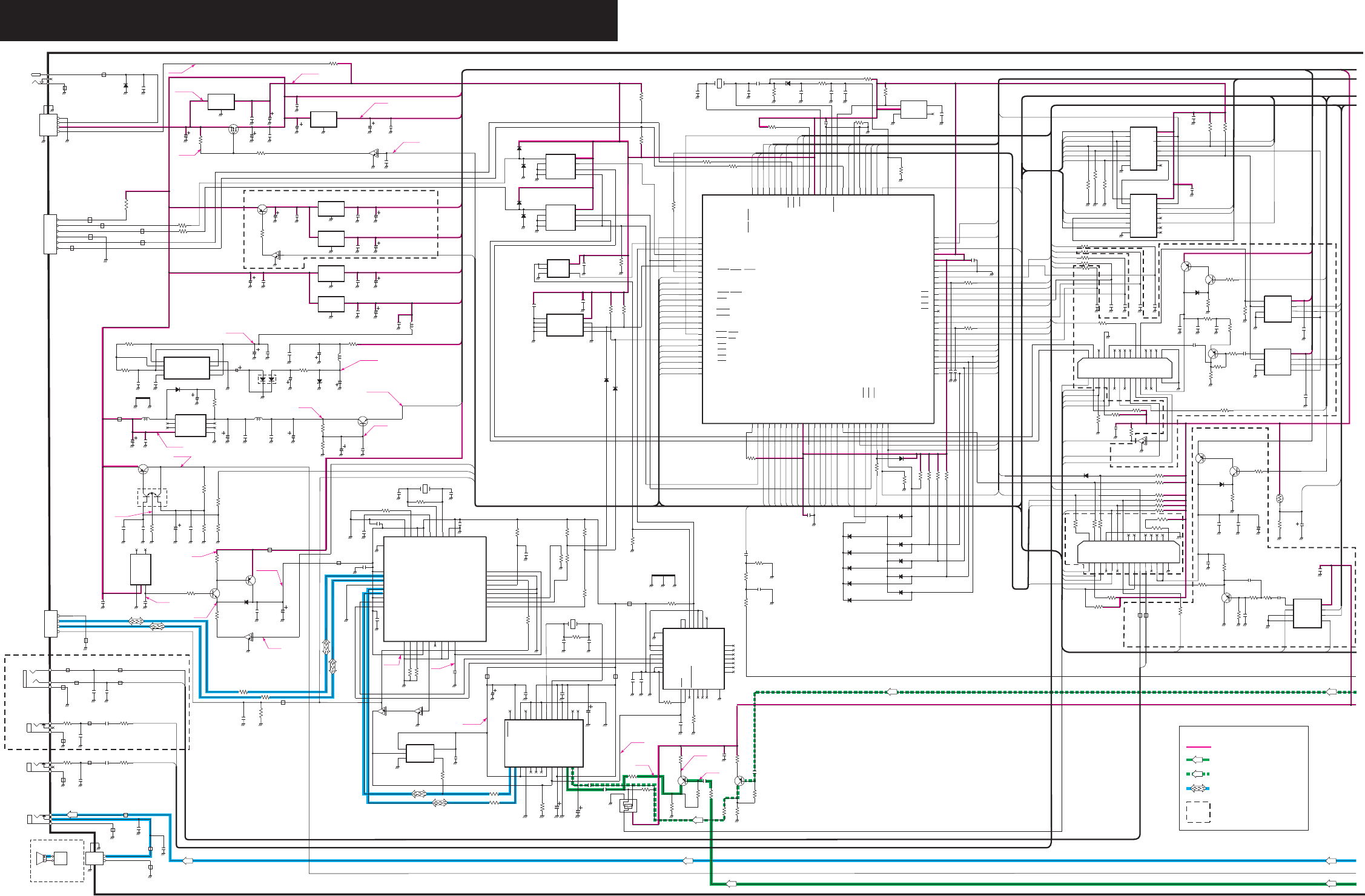
Task: Click the medium IC block below center
Action: coord(435,588)
